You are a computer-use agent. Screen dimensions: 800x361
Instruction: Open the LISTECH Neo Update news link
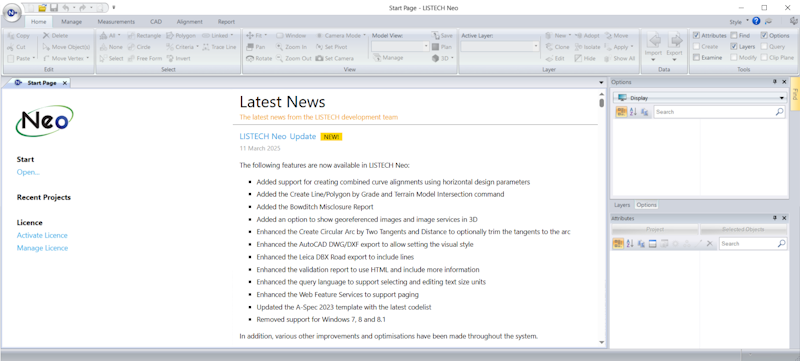[x=278, y=136]
